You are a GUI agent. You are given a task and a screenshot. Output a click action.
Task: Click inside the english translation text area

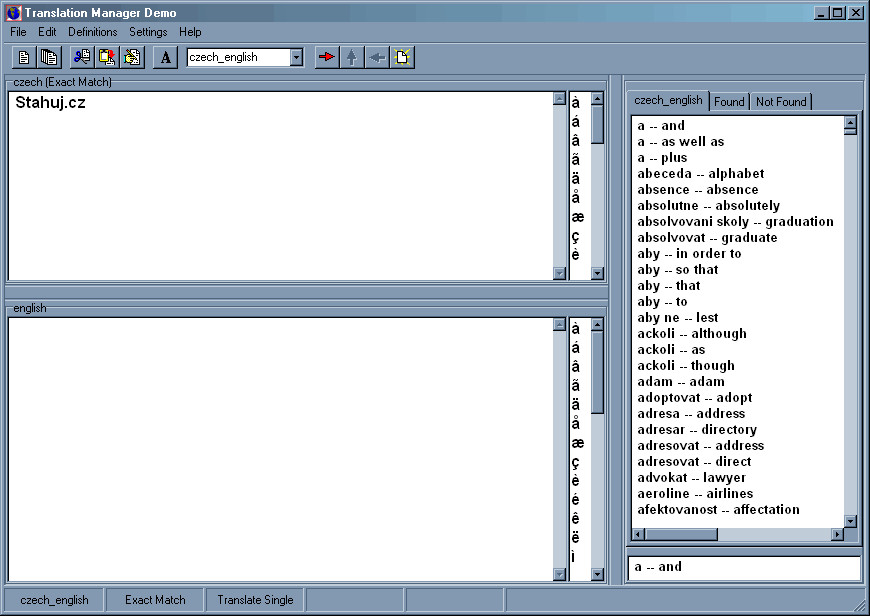[x=281, y=450]
